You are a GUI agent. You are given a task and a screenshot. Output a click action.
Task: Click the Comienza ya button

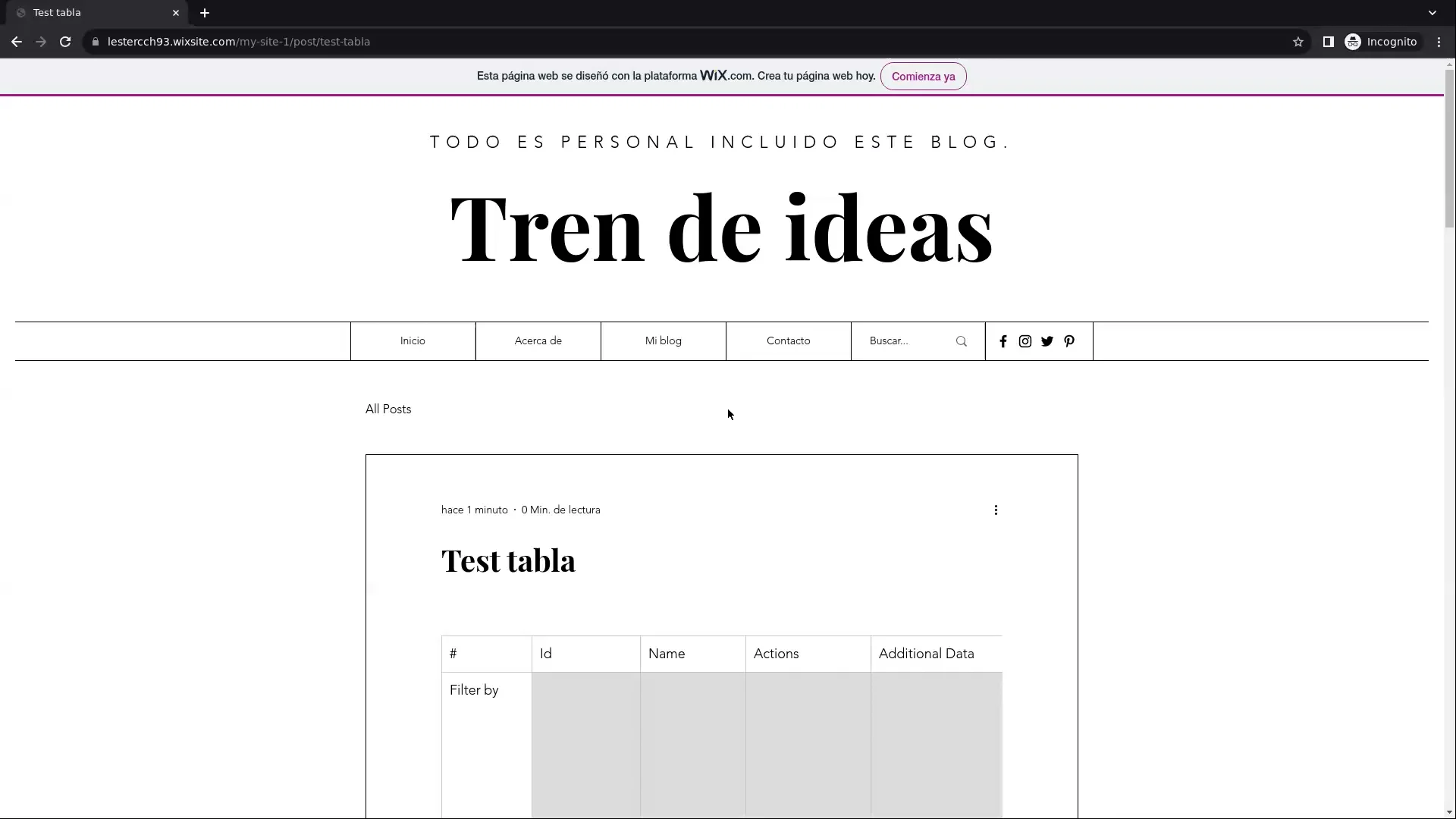pos(924,77)
